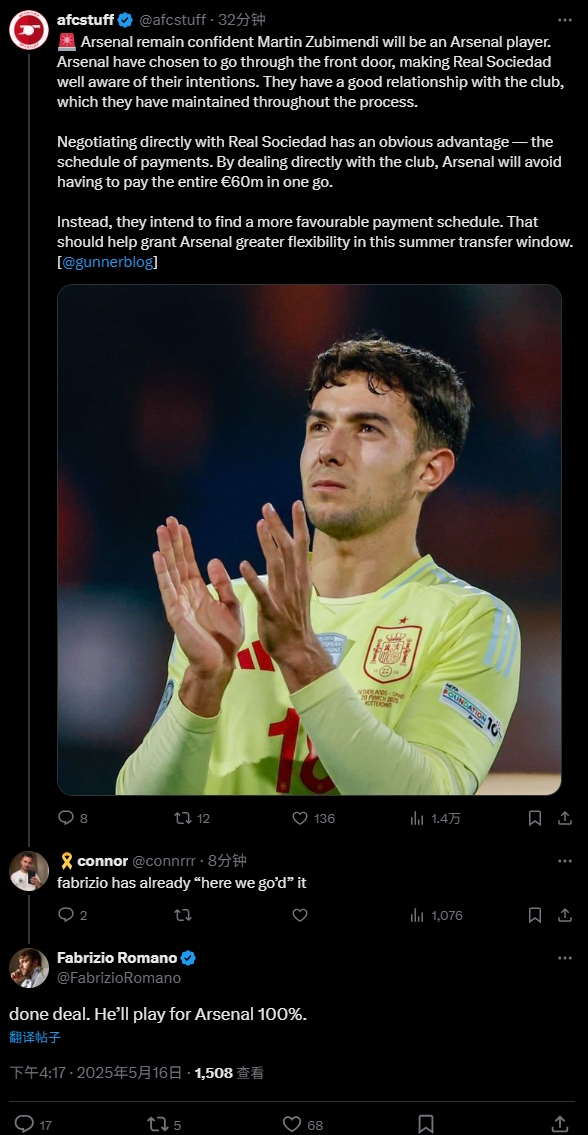Open afcstuff profile avatar
Viewport: 588px width, 1135px height.
click(x=29, y=30)
